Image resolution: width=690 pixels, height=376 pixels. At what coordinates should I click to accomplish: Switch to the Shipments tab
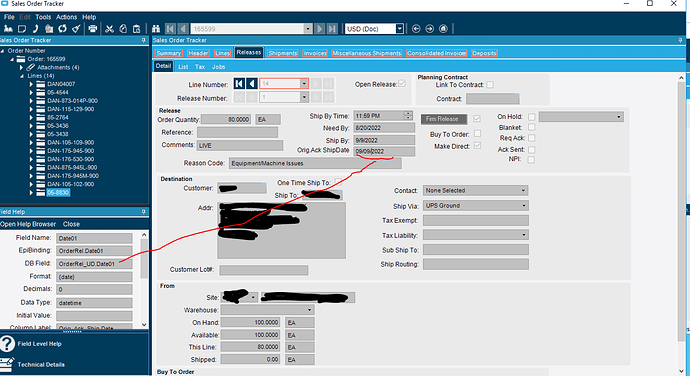click(x=283, y=53)
